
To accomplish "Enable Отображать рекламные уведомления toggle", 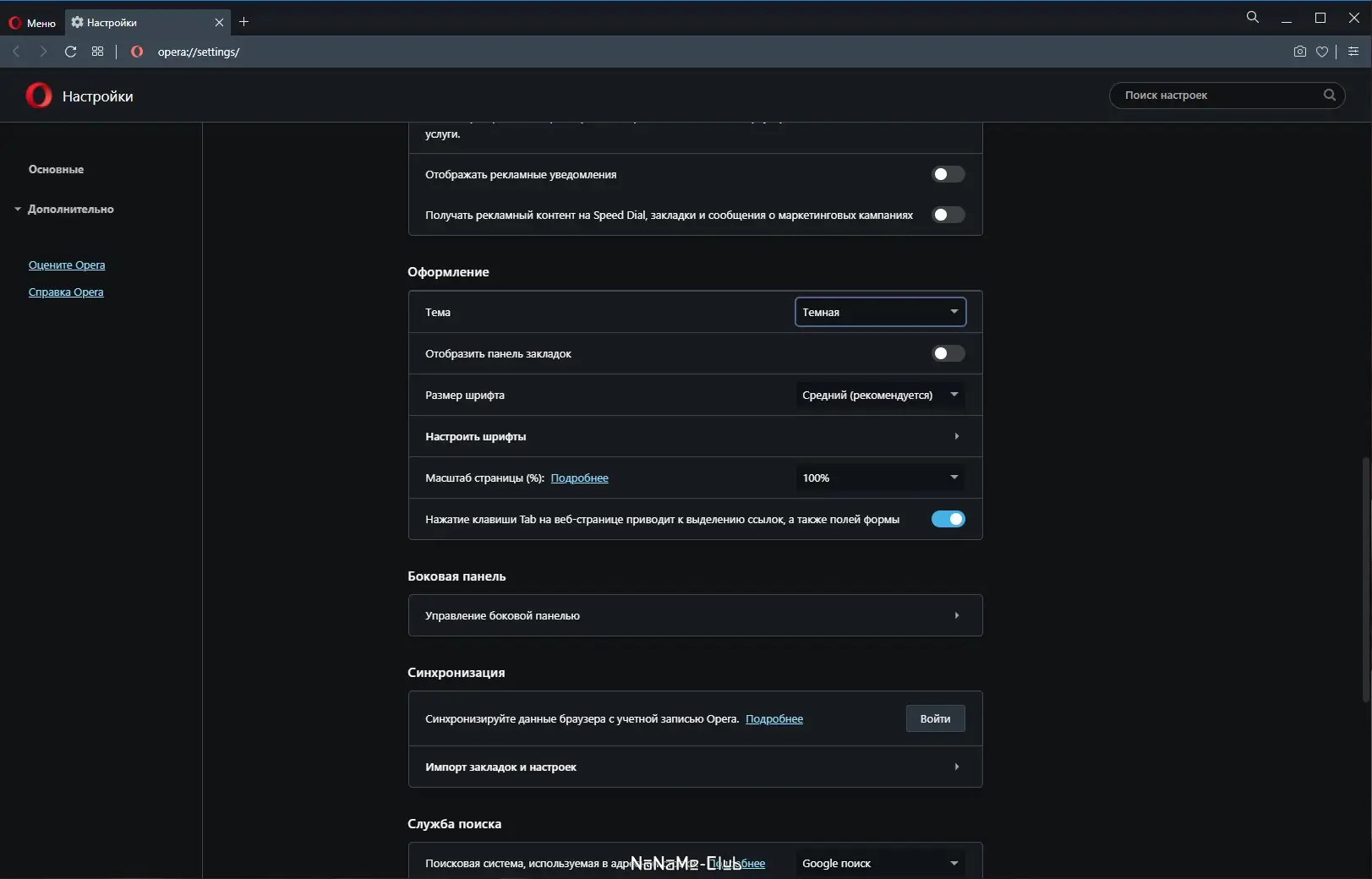I will 948,174.
